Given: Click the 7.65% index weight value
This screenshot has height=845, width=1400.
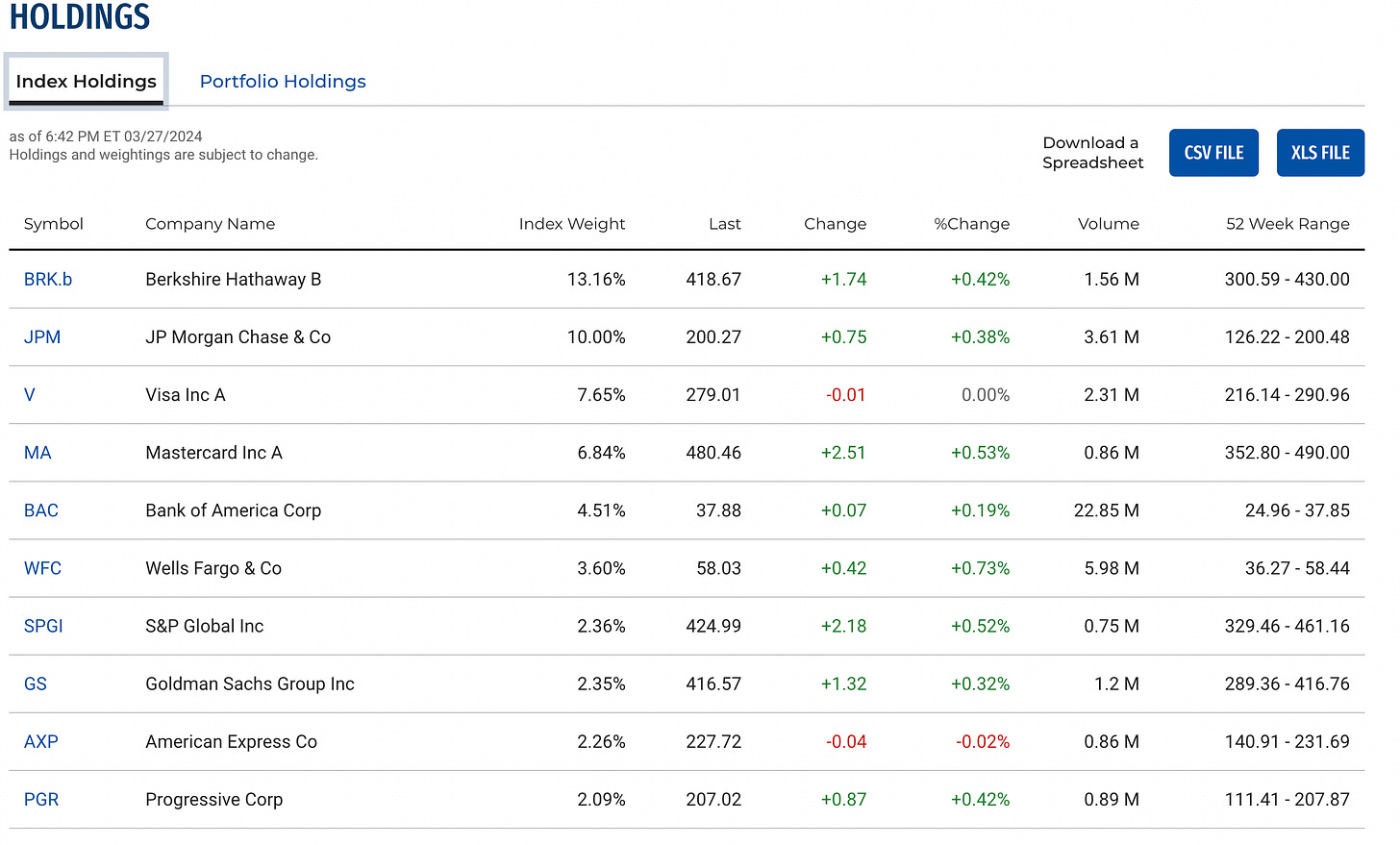Looking at the screenshot, I should [602, 395].
